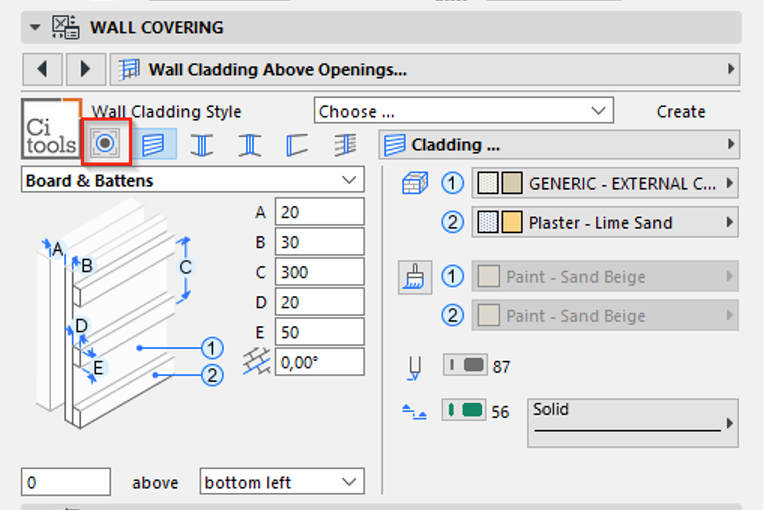Click the Ci tools logo
Image resolution: width=764 pixels, height=510 pixels.
pyautogui.click(x=51, y=129)
